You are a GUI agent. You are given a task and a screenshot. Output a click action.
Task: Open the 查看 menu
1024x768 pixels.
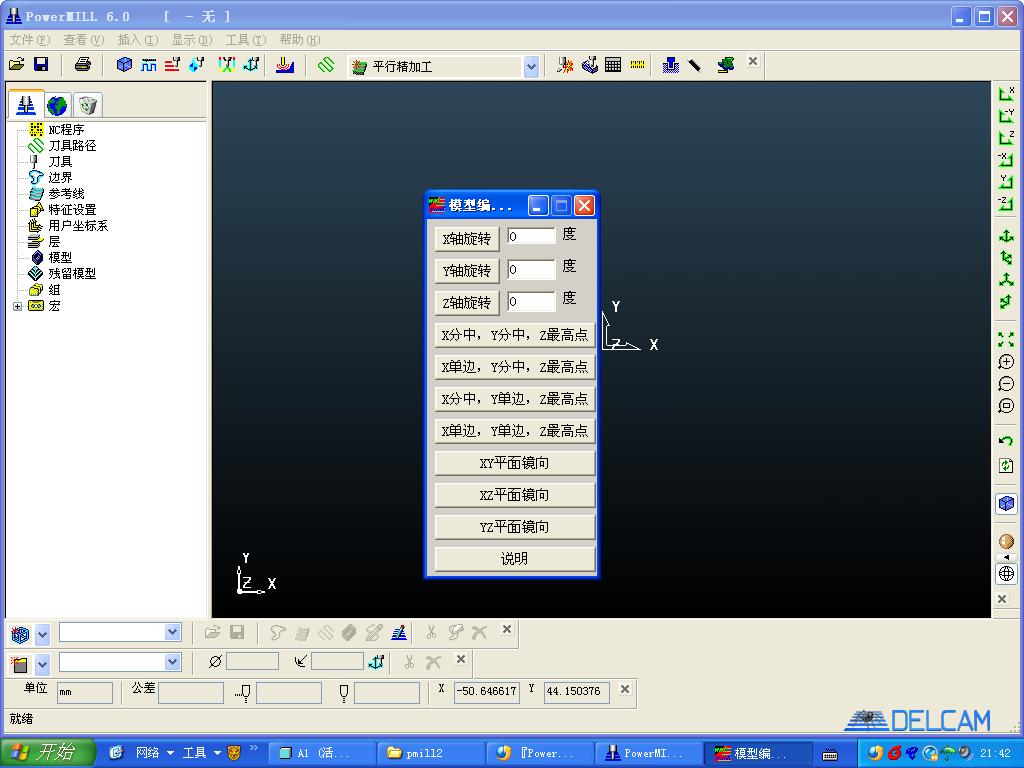point(84,40)
